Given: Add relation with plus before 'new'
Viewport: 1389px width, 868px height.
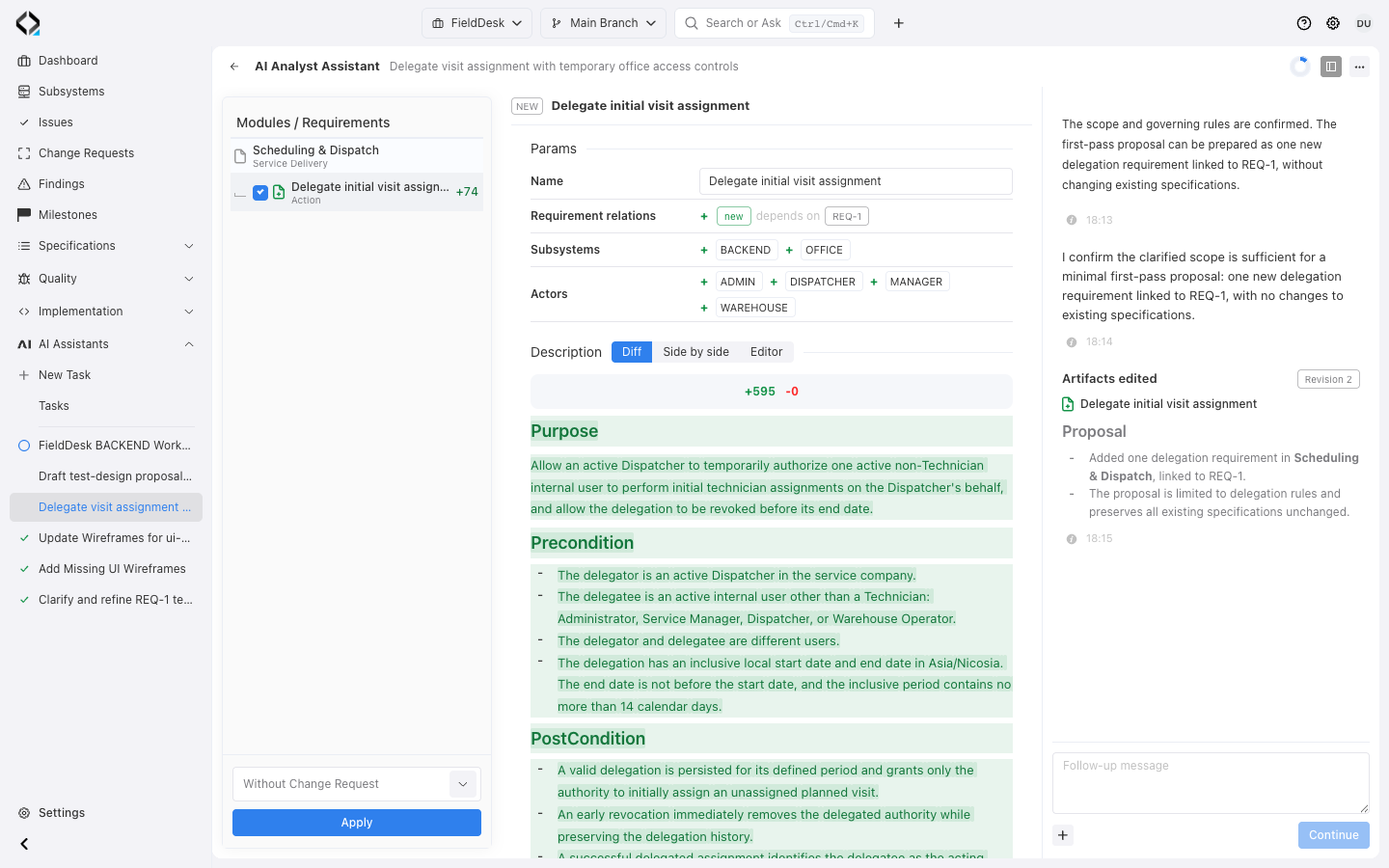Looking at the screenshot, I should pos(704,216).
